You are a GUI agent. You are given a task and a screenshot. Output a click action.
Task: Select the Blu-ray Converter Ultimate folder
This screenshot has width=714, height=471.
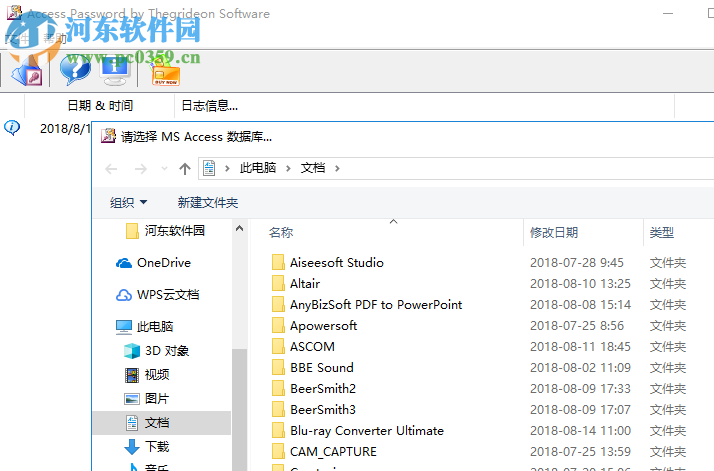pos(367,430)
